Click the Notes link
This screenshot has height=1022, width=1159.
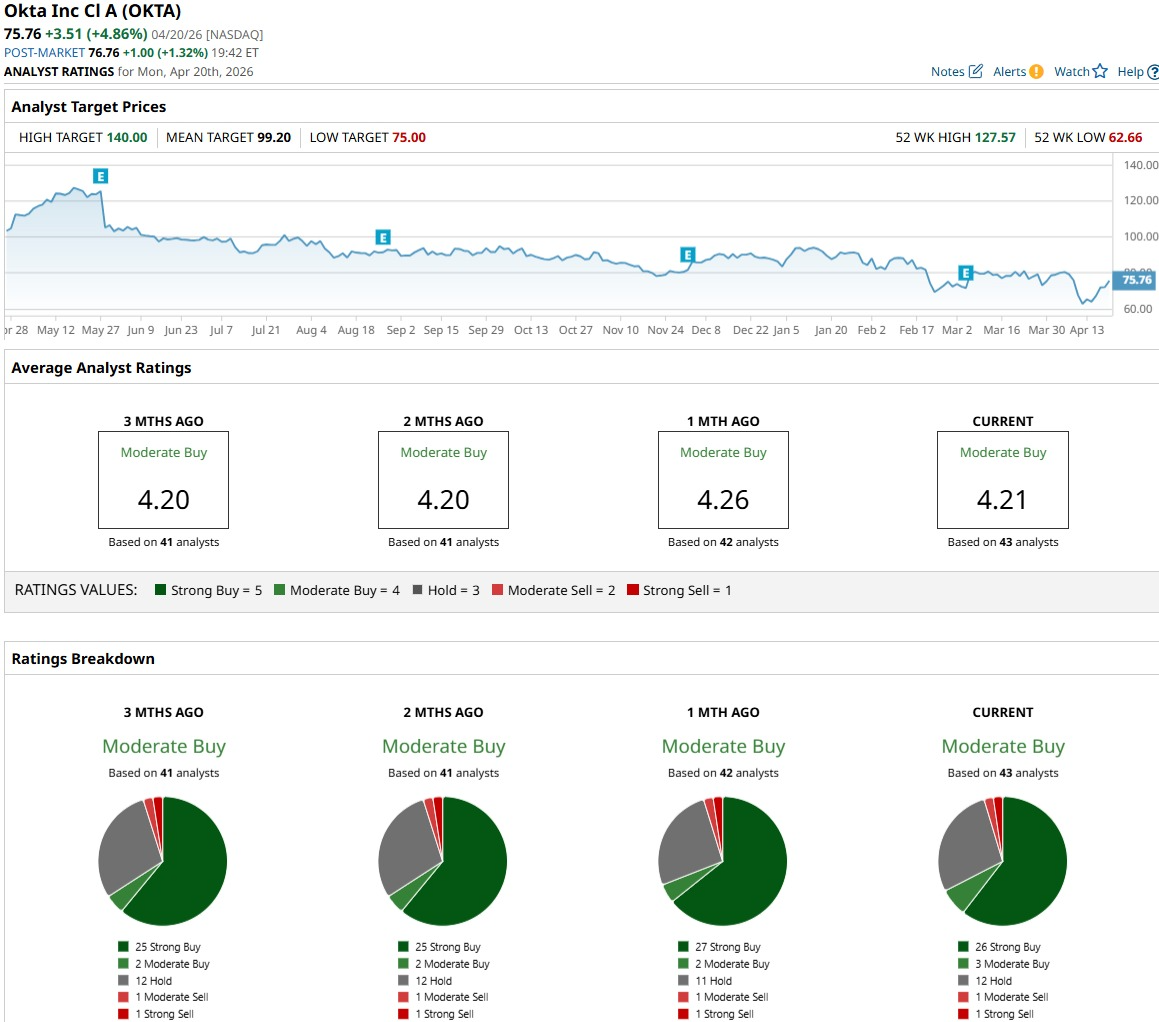[x=948, y=72]
